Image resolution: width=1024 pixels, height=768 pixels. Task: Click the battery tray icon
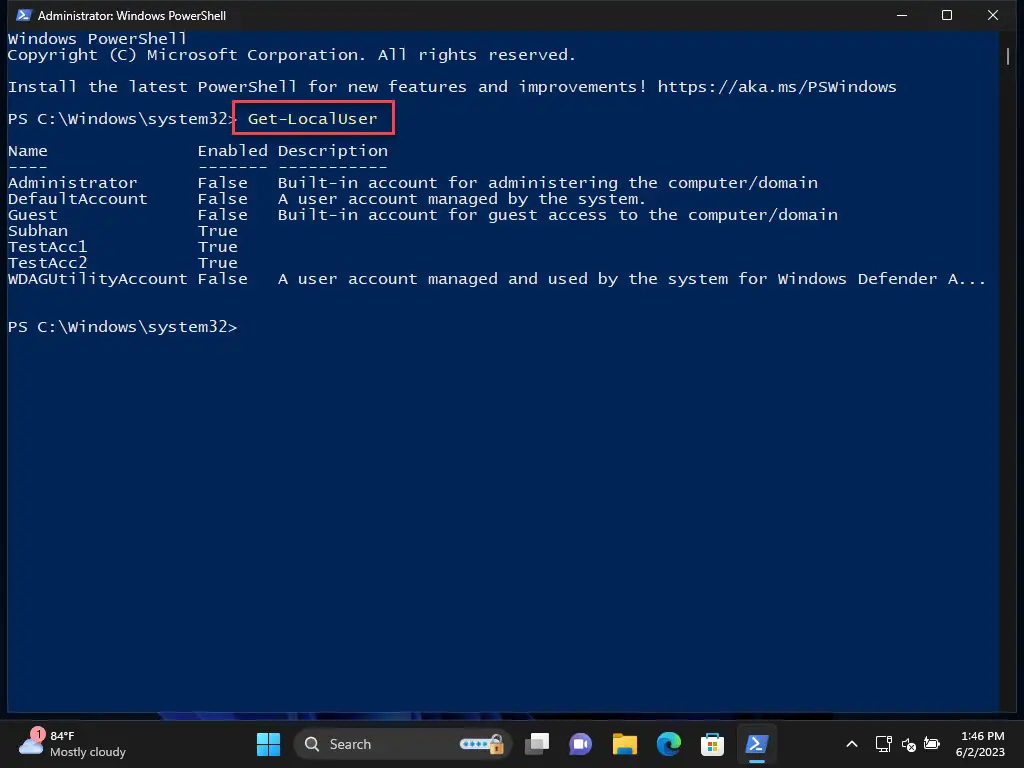point(932,744)
